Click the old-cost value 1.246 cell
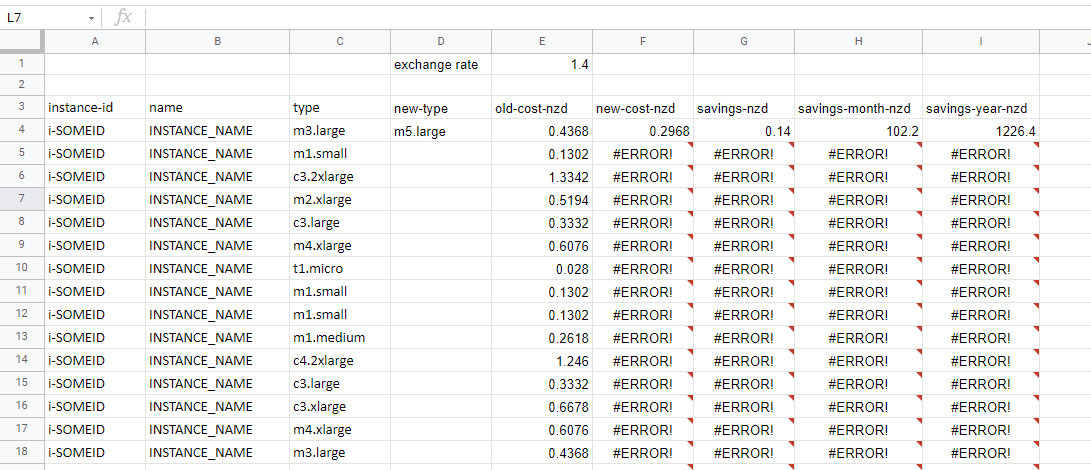1091x470 pixels. 542,361
